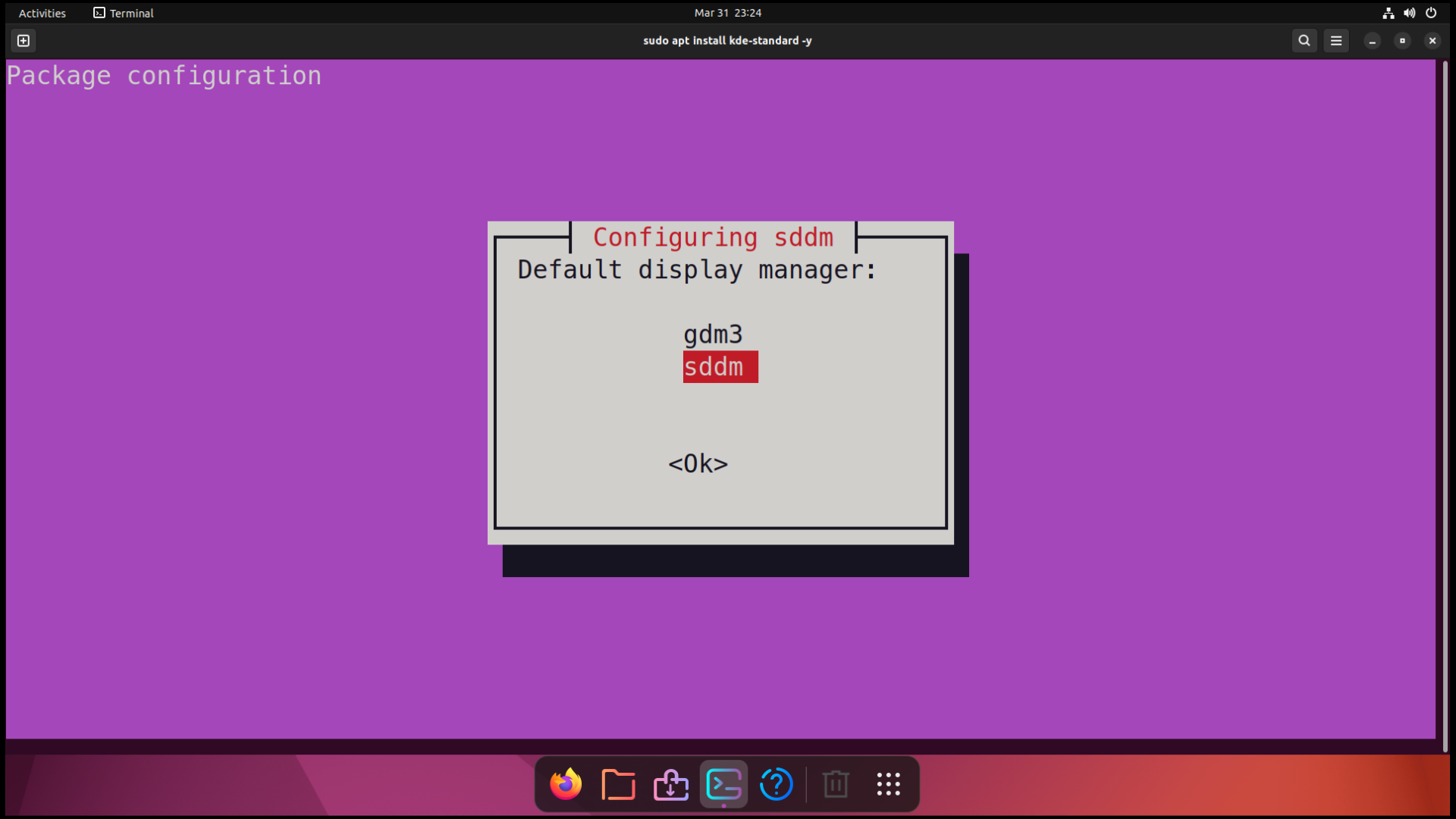
Task: Open the network status icon
Action: point(1389,13)
